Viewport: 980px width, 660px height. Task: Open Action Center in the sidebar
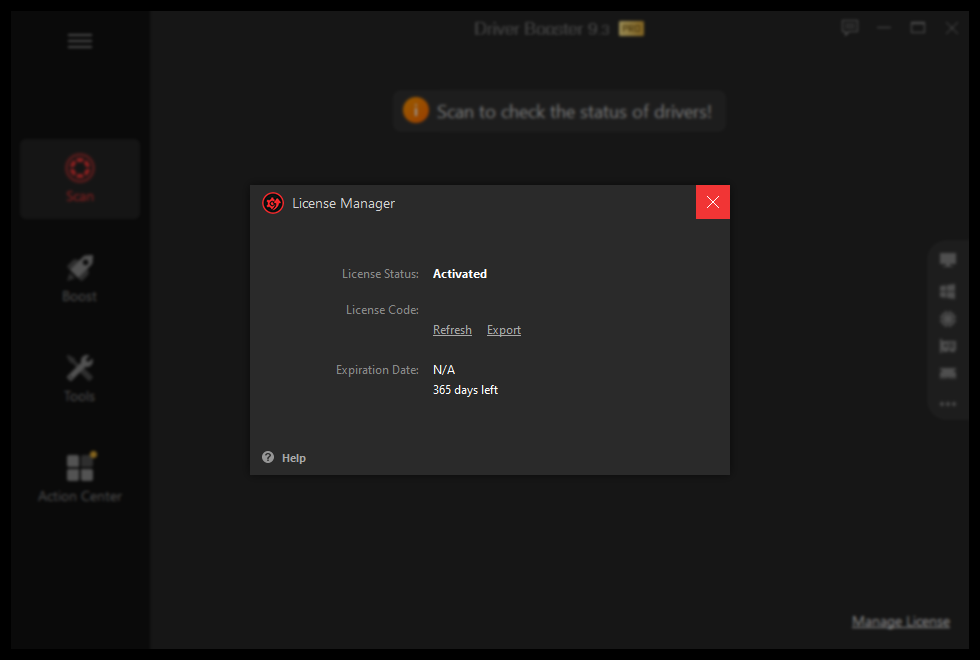(x=80, y=478)
